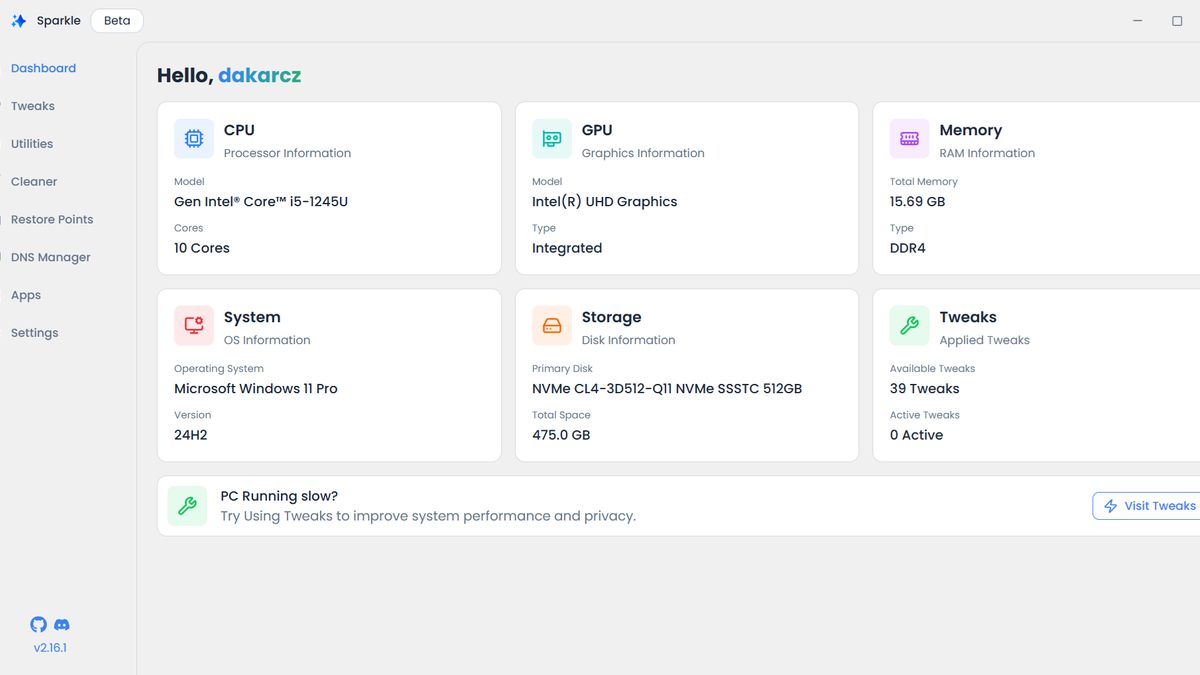Open the Apps section
The width and height of the screenshot is (1200, 675).
(x=26, y=296)
